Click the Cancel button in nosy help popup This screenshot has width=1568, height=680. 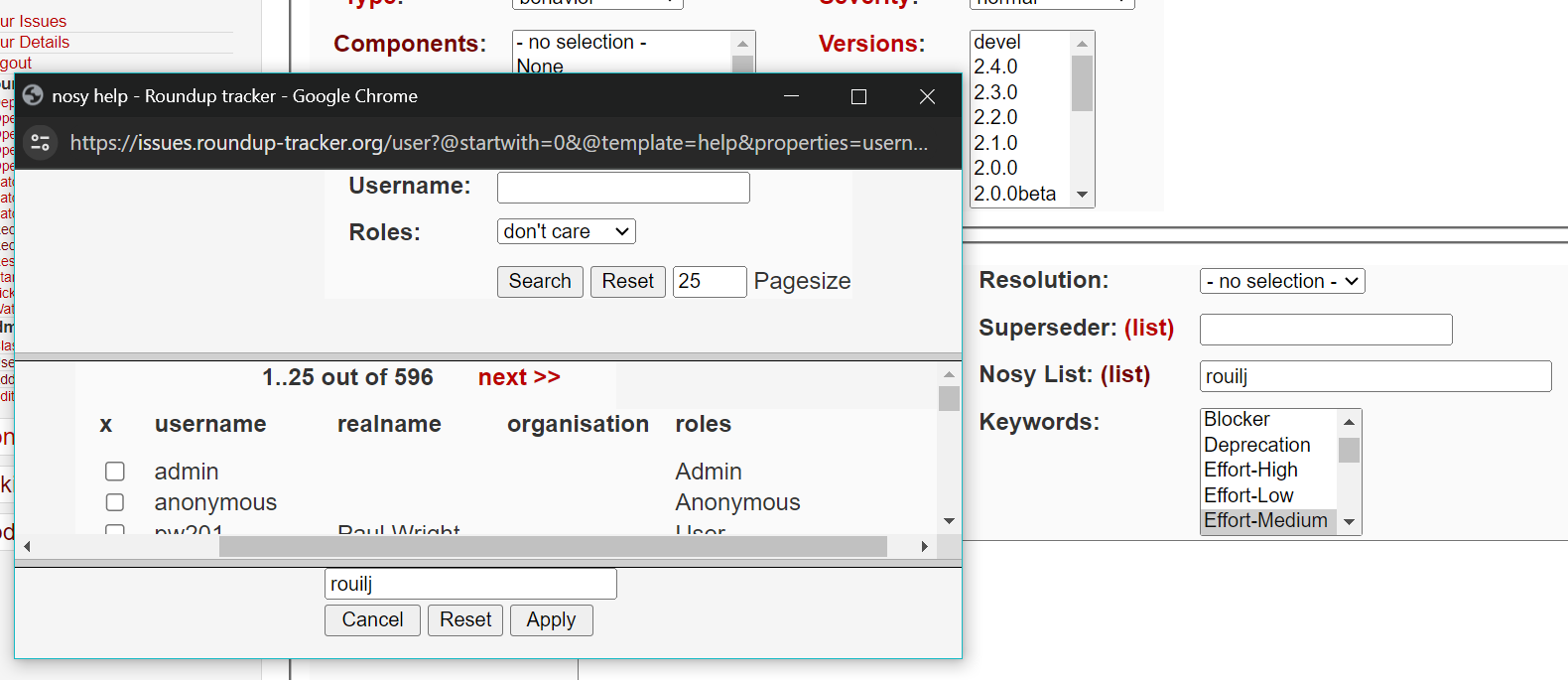pos(372,619)
